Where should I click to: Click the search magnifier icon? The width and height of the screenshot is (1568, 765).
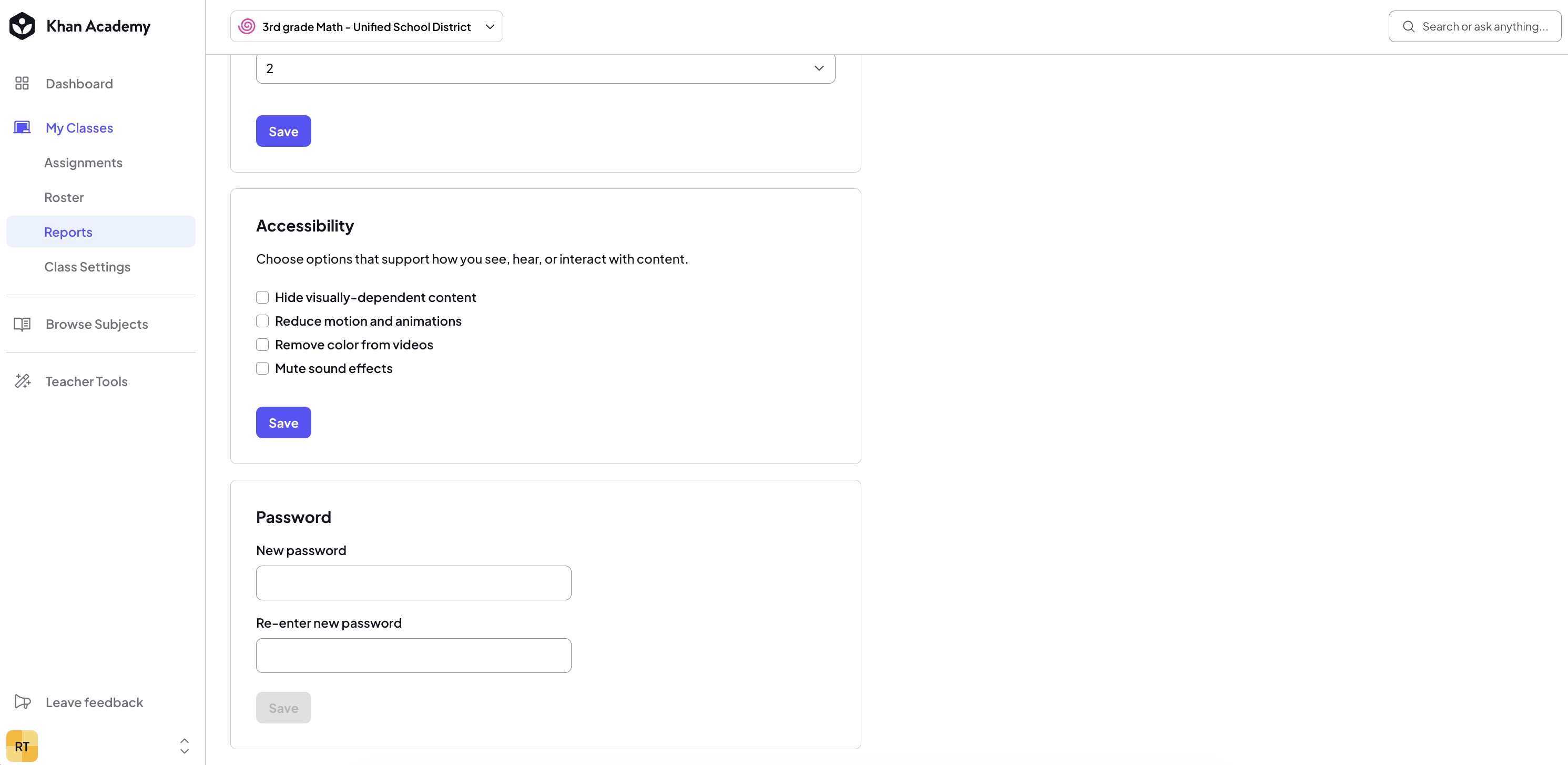tap(1409, 26)
